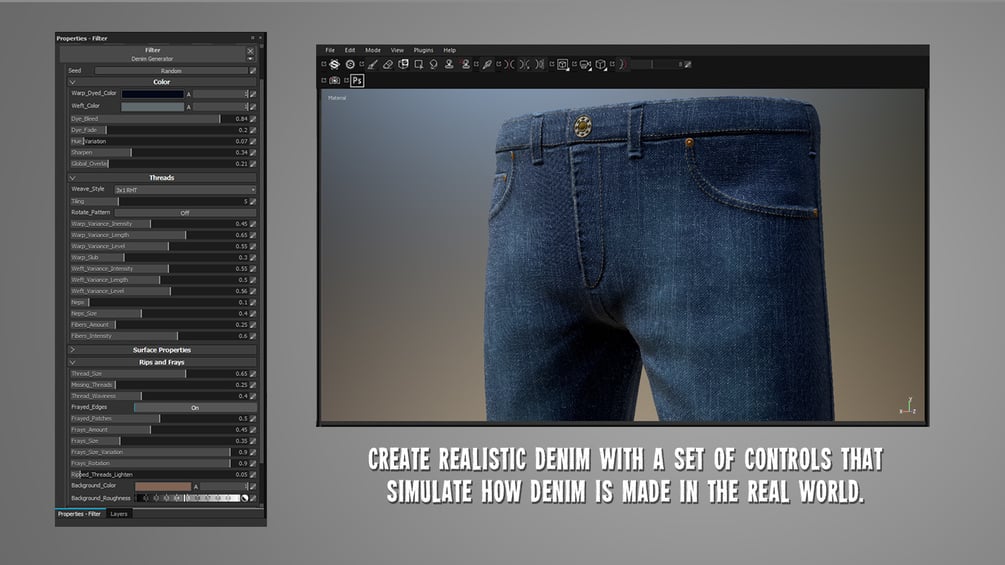The height and width of the screenshot is (565, 1005).
Task: Click the Seed Random button
Action: [171, 71]
